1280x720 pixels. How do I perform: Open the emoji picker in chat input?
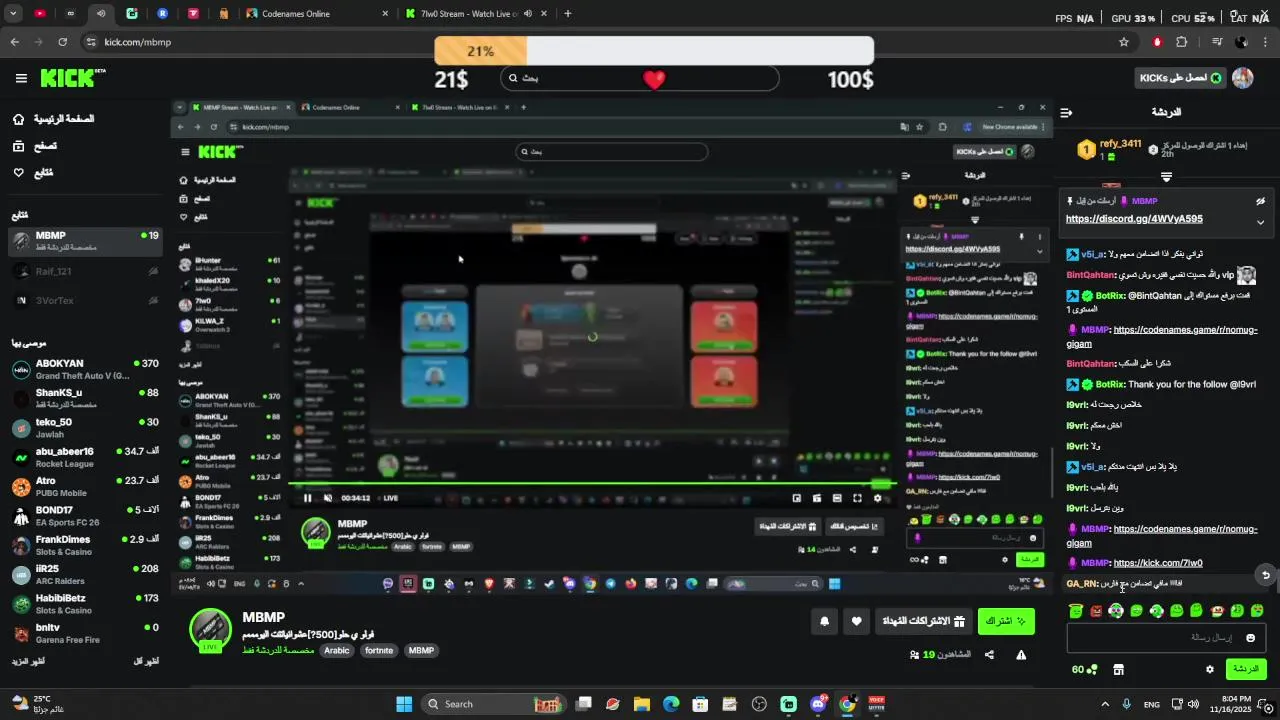(x=1250, y=638)
